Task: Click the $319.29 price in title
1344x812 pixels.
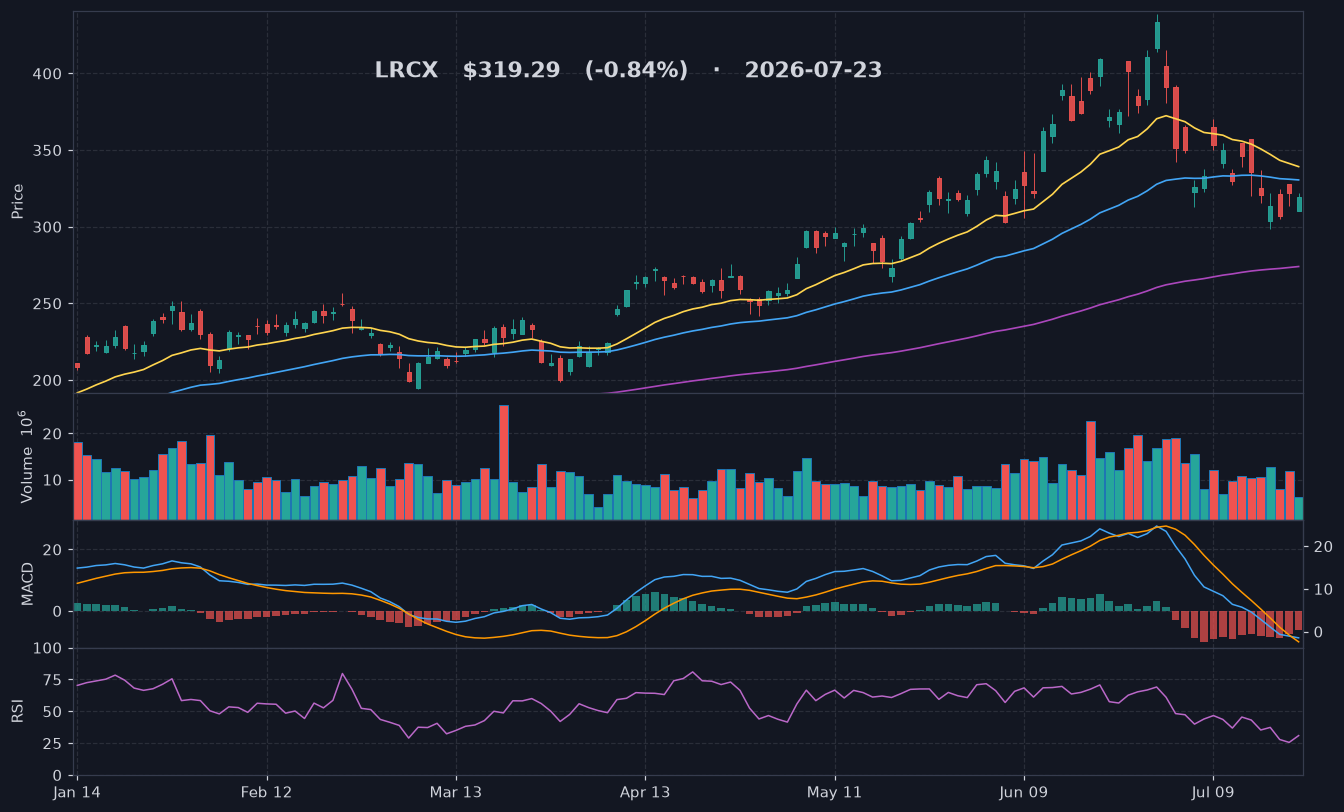Action: [511, 71]
